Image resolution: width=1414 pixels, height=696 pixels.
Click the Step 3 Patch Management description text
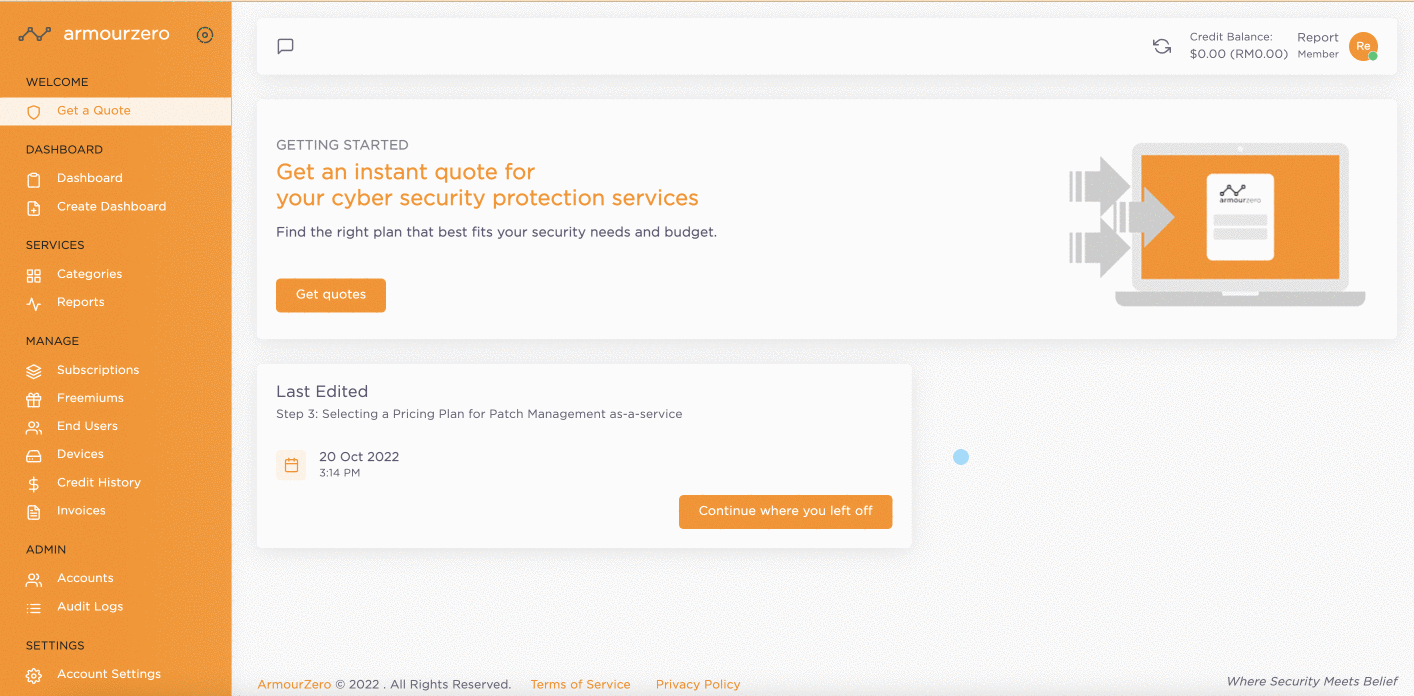click(x=479, y=414)
